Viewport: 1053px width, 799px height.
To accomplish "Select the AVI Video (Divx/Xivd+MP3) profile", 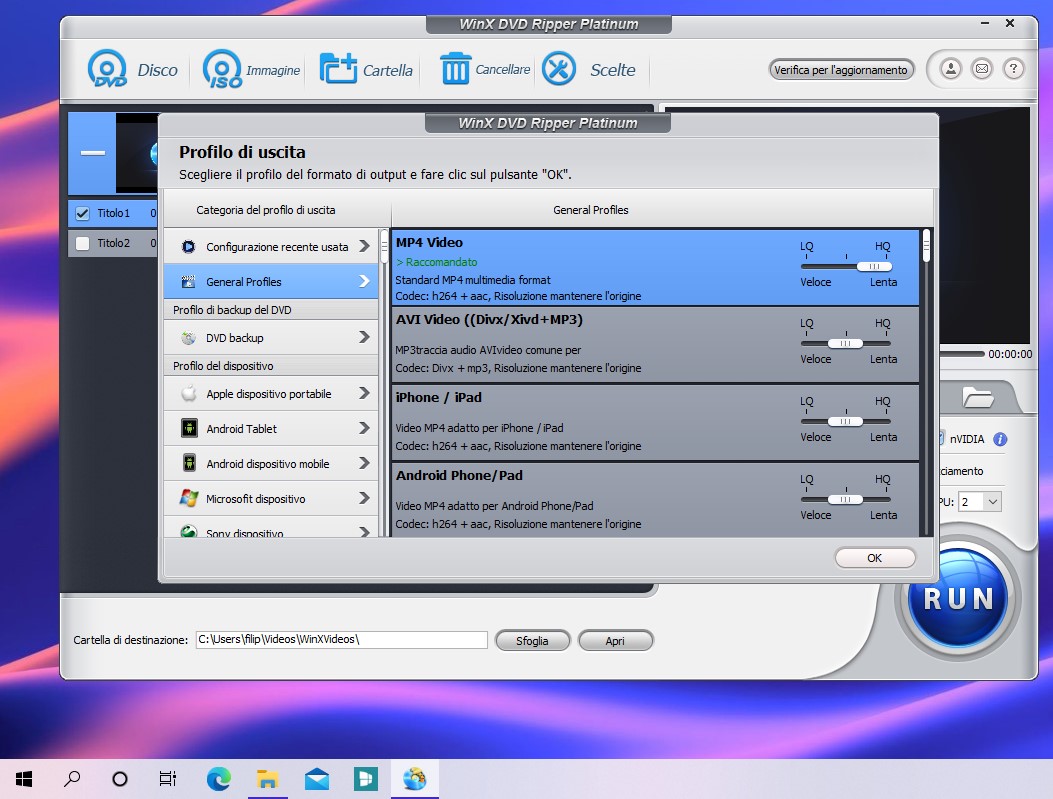I will click(655, 345).
